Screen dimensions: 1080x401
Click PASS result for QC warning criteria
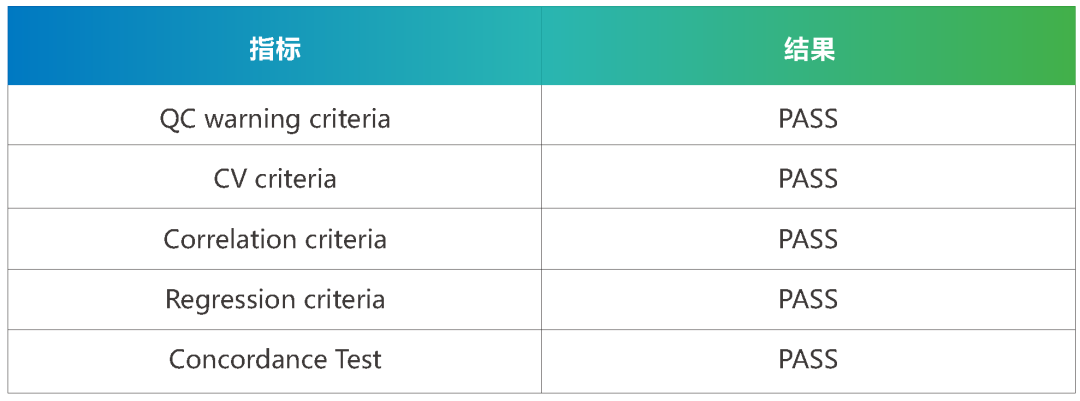pos(808,119)
